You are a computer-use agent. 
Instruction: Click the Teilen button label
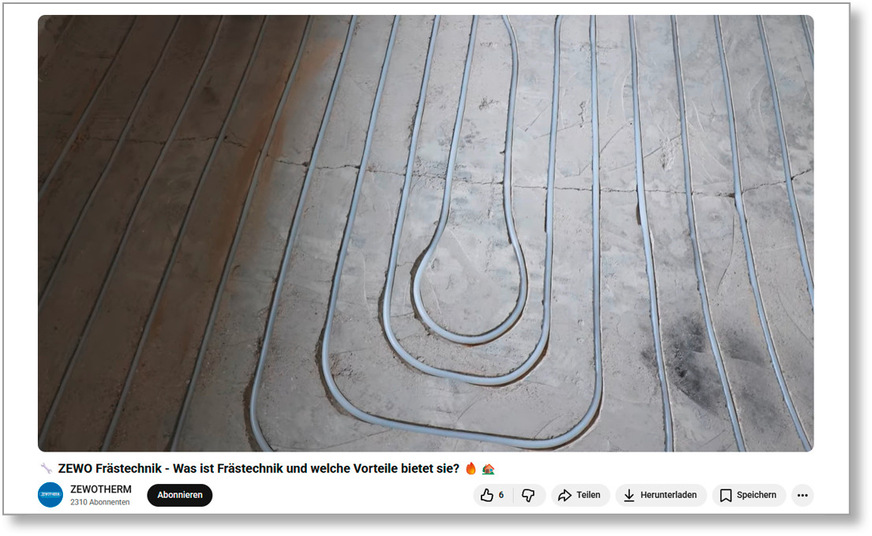[588, 495]
